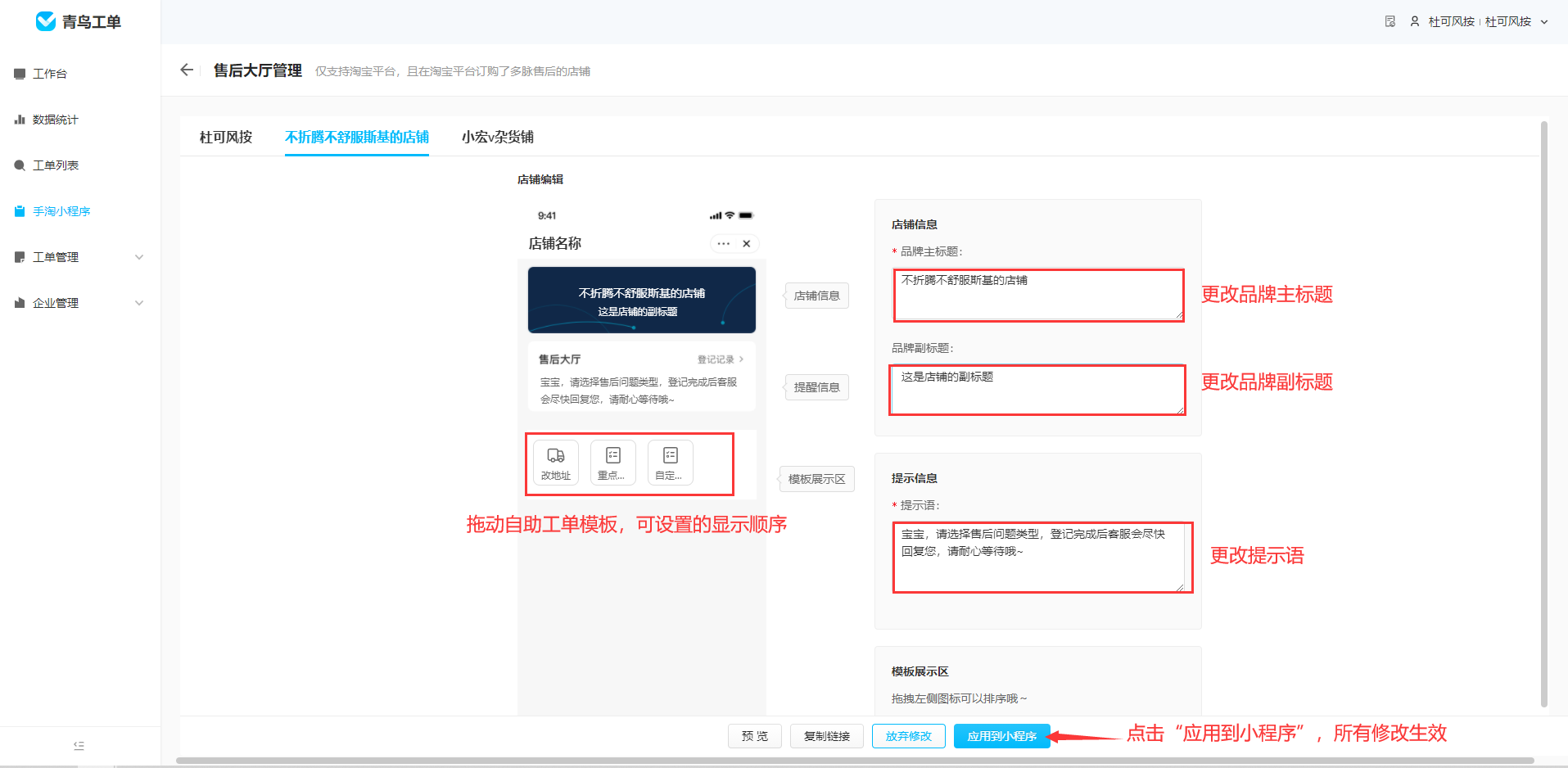This screenshot has height=768, width=1568.
Task: Open 工单列表 search icon
Action: pos(20,165)
